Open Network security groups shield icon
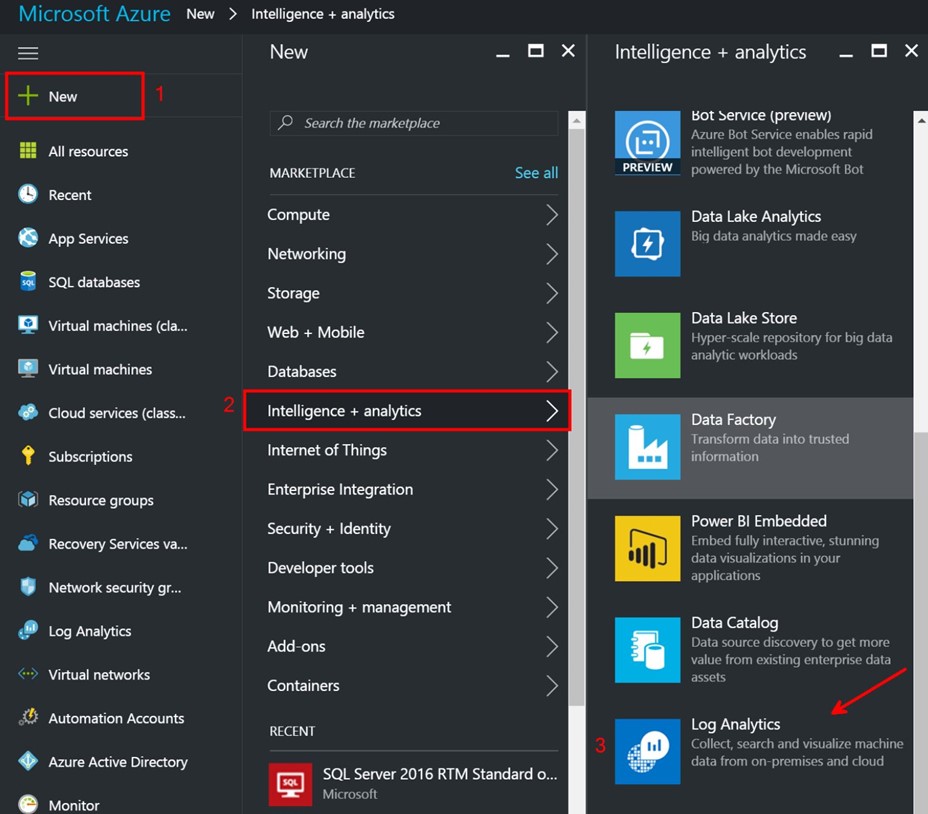The image size is (928, 814). coord(28,587)
